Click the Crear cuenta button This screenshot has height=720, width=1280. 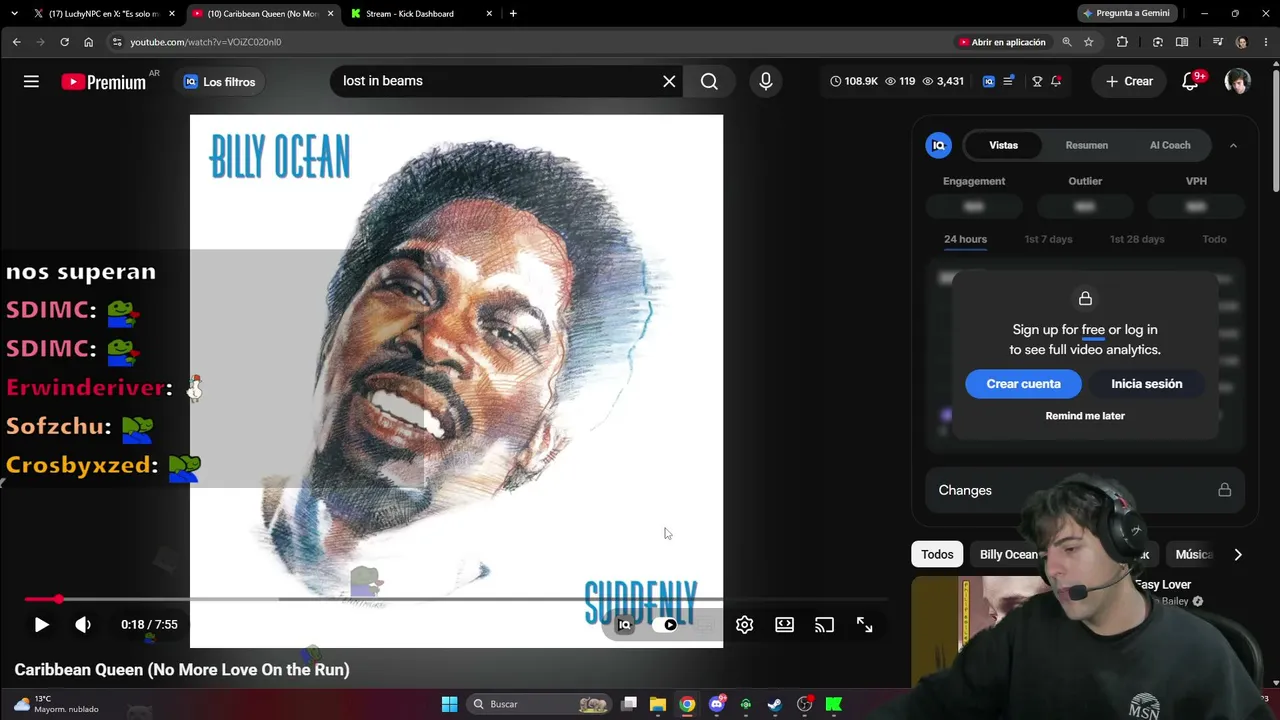click(x=1023, y=384)
